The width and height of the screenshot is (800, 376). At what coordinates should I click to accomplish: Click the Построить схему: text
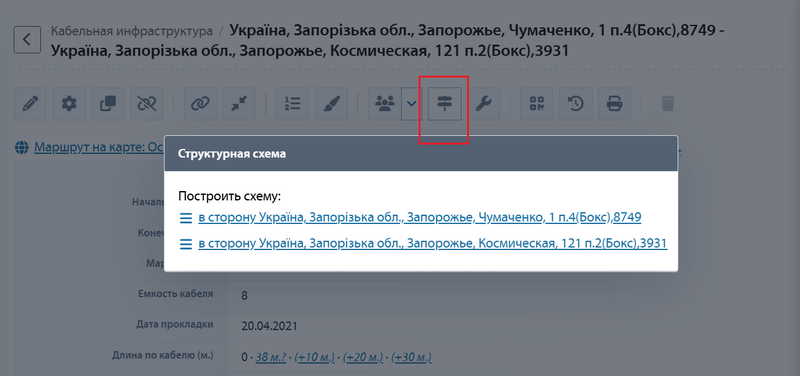tap(230, 197)
